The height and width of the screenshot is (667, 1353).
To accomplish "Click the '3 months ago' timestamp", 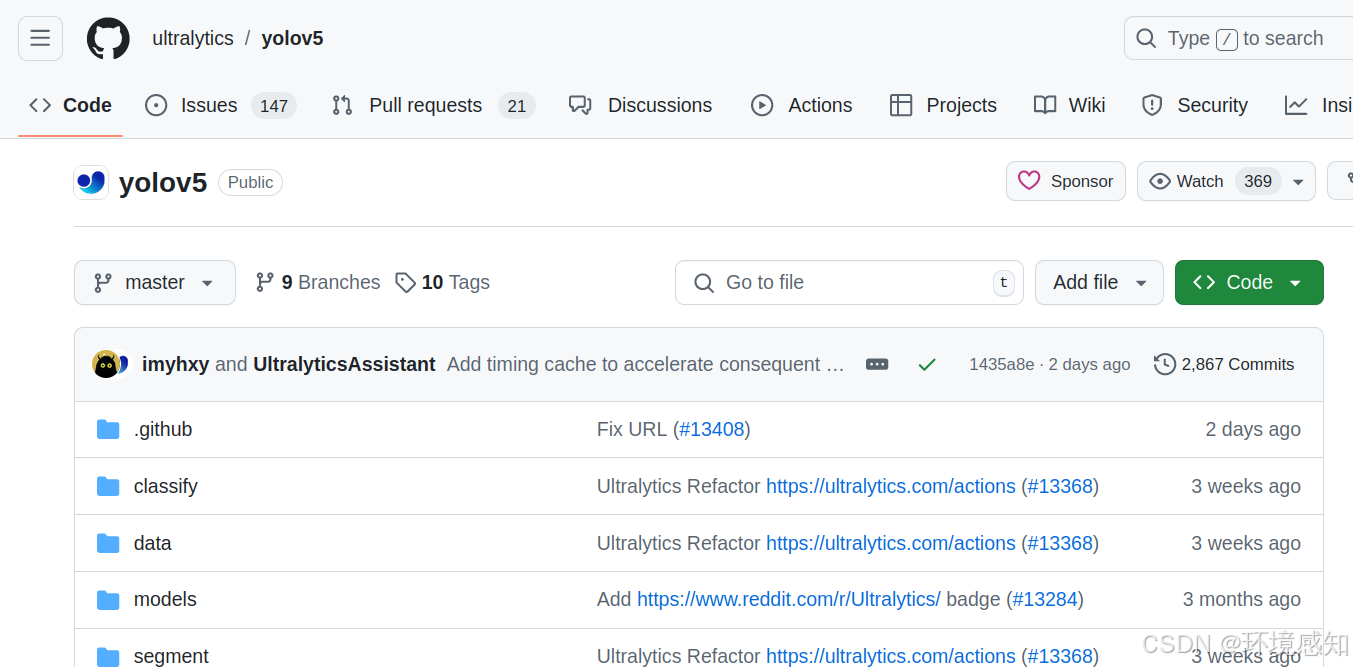I will point(1242,599).
